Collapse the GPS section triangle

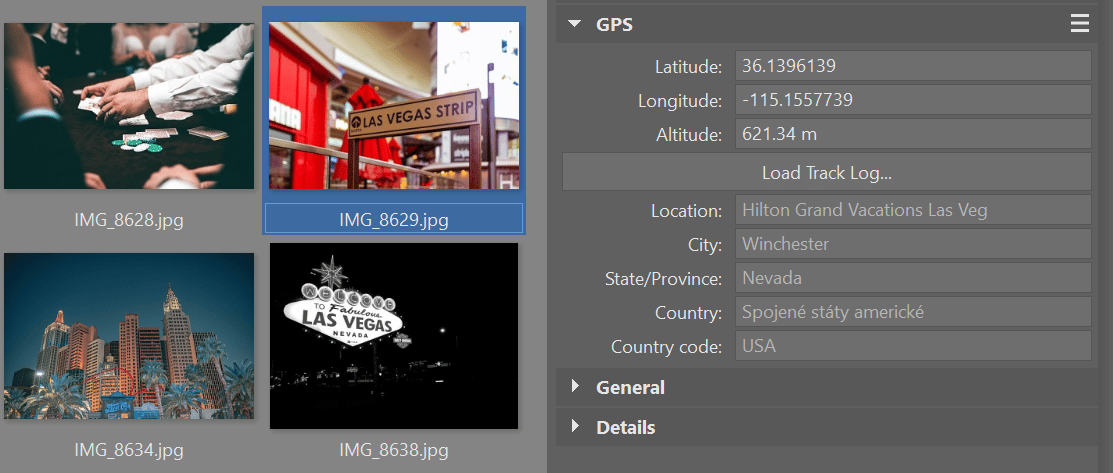click(x=574, y=23)
